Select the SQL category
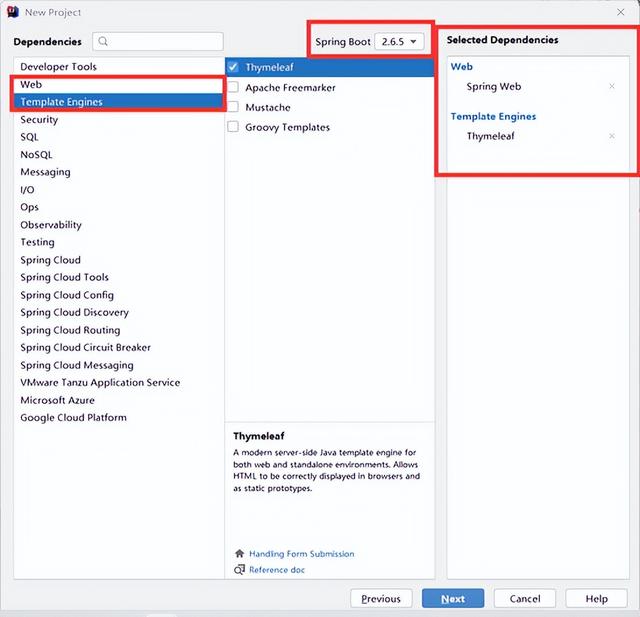This screenshot has height=617, width=640. (x=118, y=137)
